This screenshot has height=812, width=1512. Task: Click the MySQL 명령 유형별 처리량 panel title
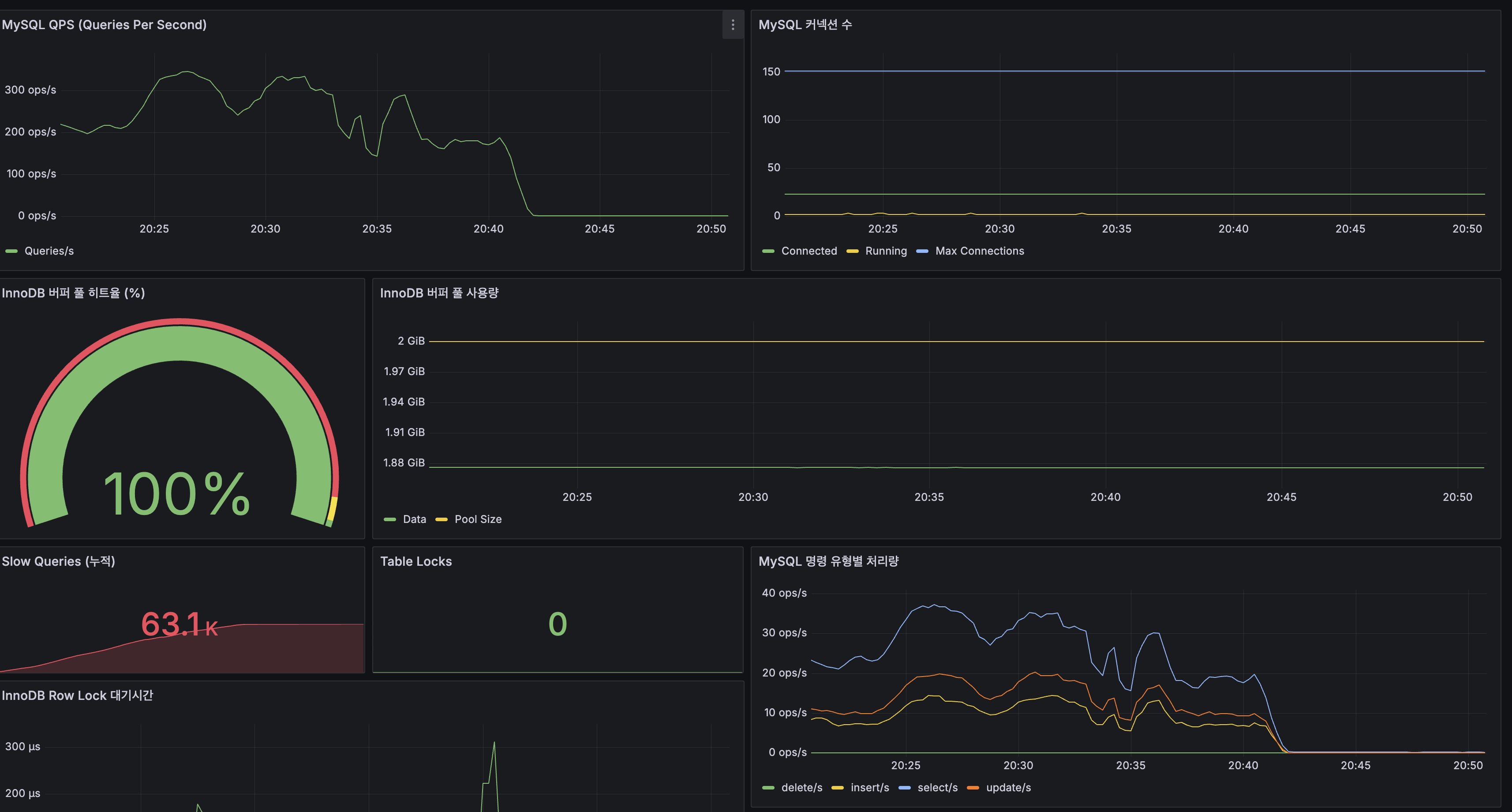[830, 561]
